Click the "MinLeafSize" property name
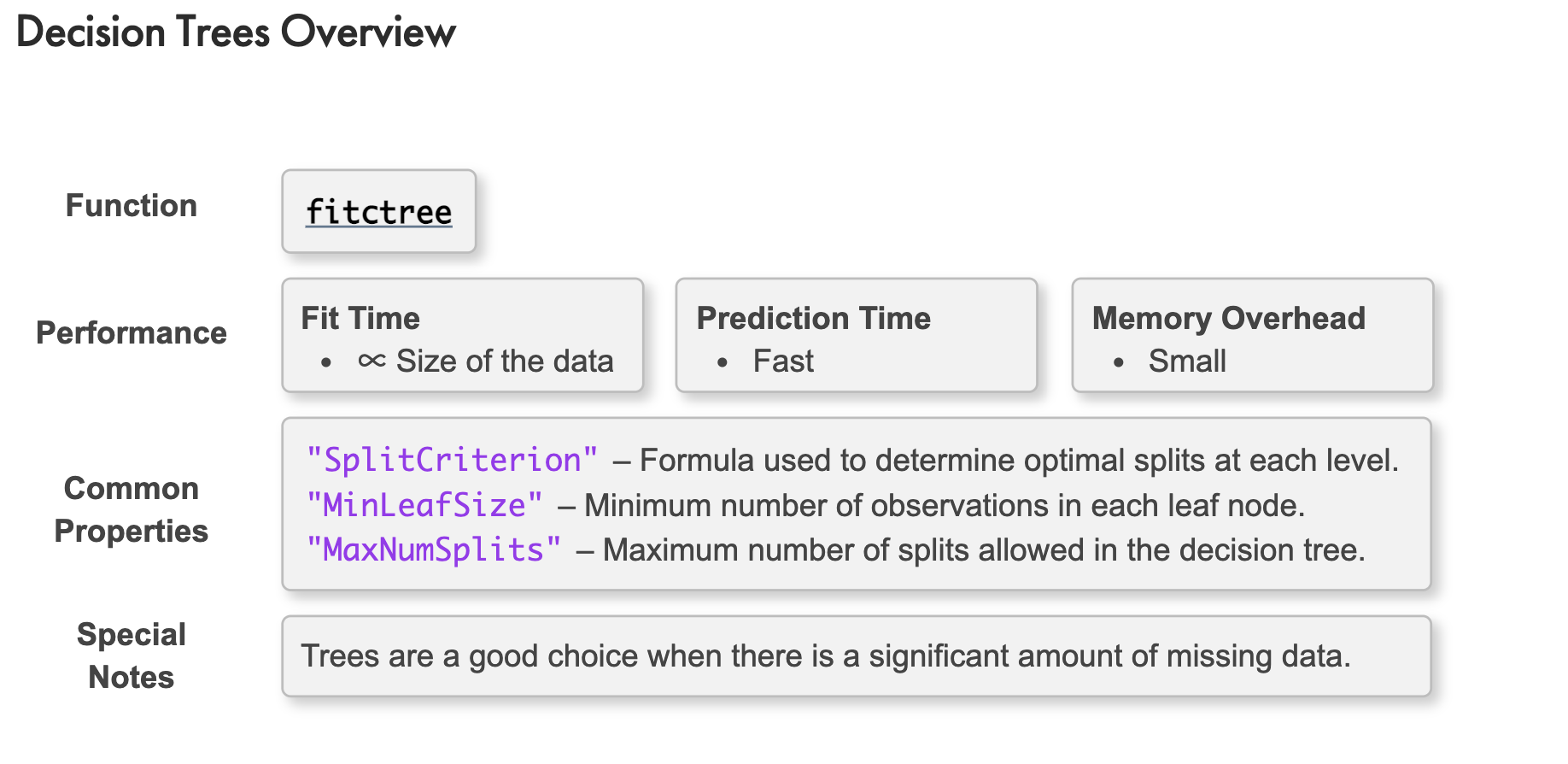Viewport: 1568px width, 764px height. [424, 505]
